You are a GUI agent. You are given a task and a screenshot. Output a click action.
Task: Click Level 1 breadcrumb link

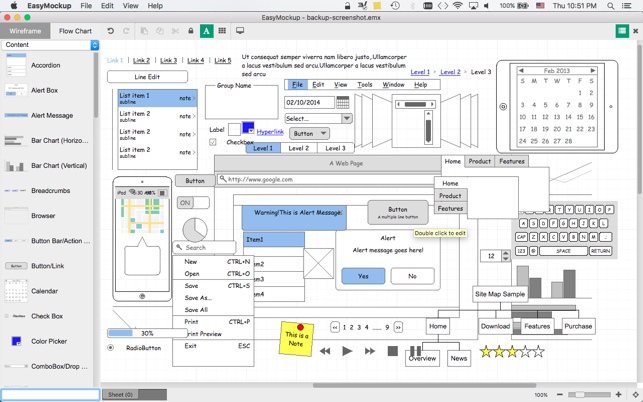420,72
